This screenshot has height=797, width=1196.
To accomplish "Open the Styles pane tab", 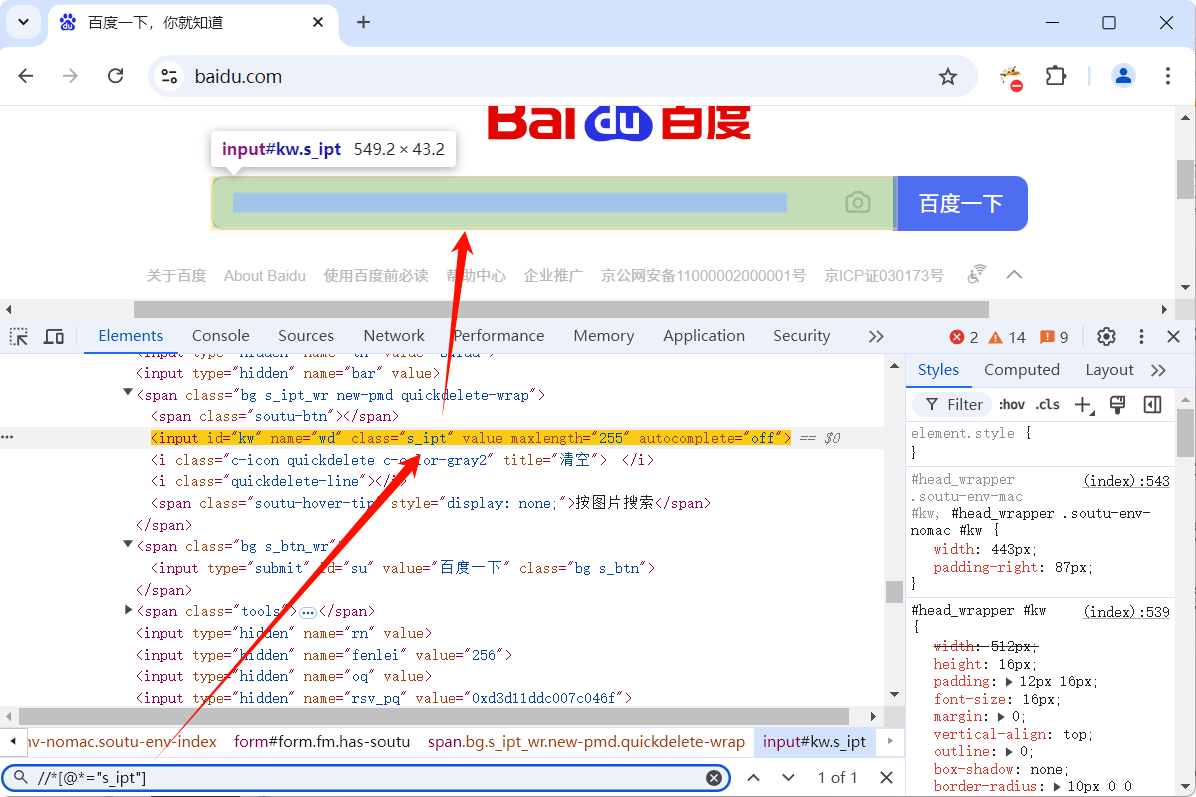I will 938,370.
